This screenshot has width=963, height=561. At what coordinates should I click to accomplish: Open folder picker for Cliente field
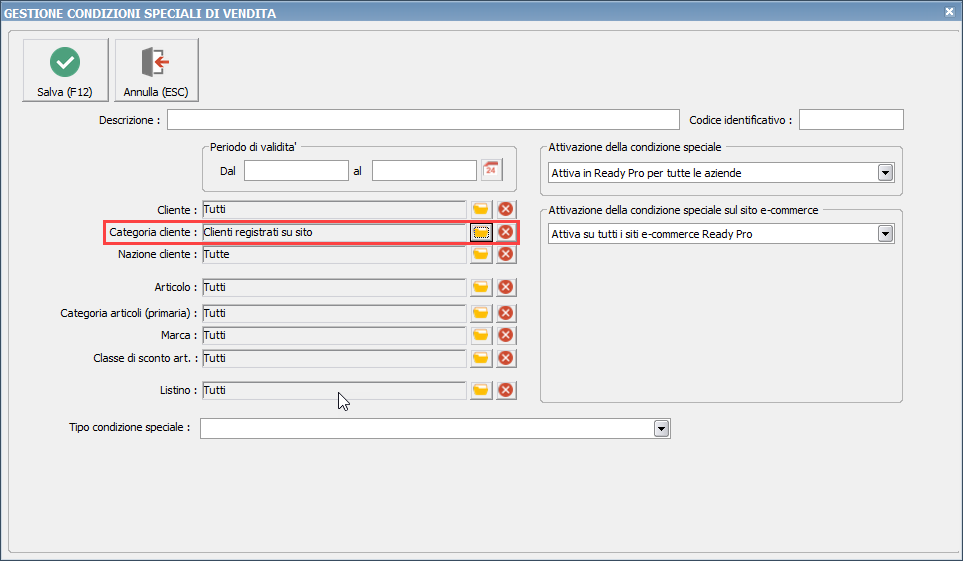click(481, 210)
